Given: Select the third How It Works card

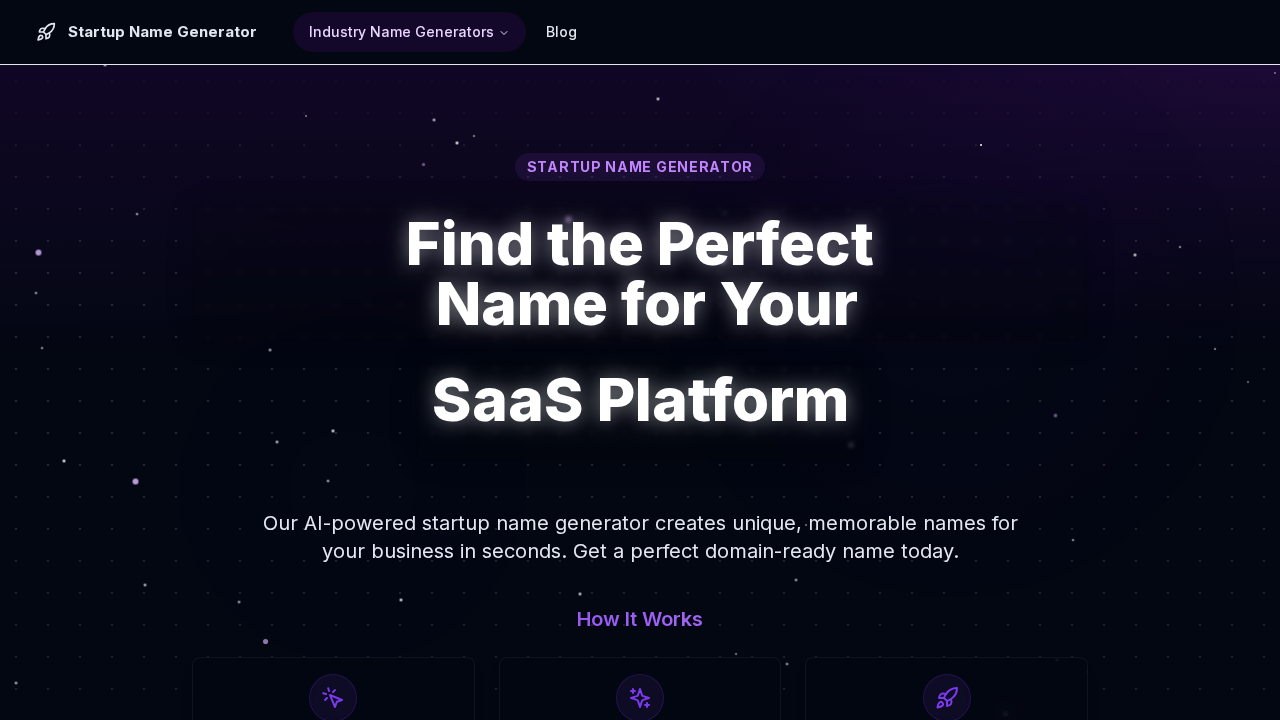Looking at the screenshot, I should coord(946,688).
